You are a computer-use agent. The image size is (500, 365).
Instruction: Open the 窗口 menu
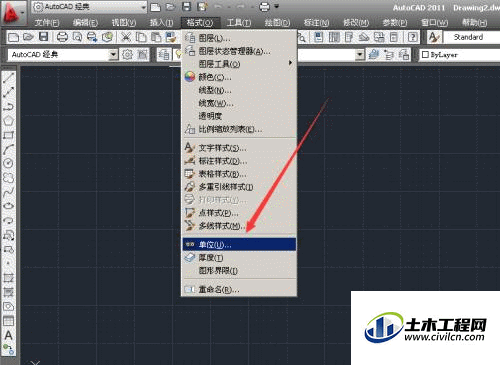(x=434, y=23)
